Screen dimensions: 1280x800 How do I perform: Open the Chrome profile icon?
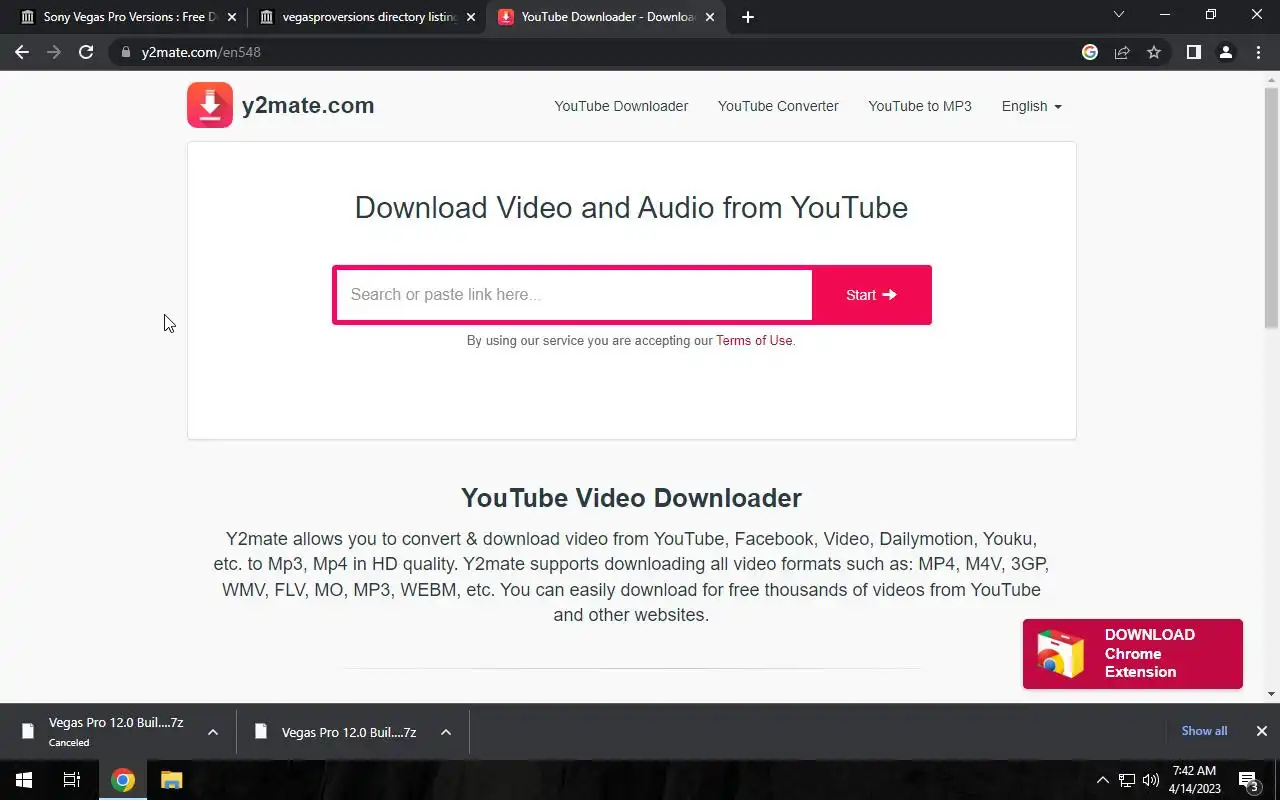click(1225, 52)
